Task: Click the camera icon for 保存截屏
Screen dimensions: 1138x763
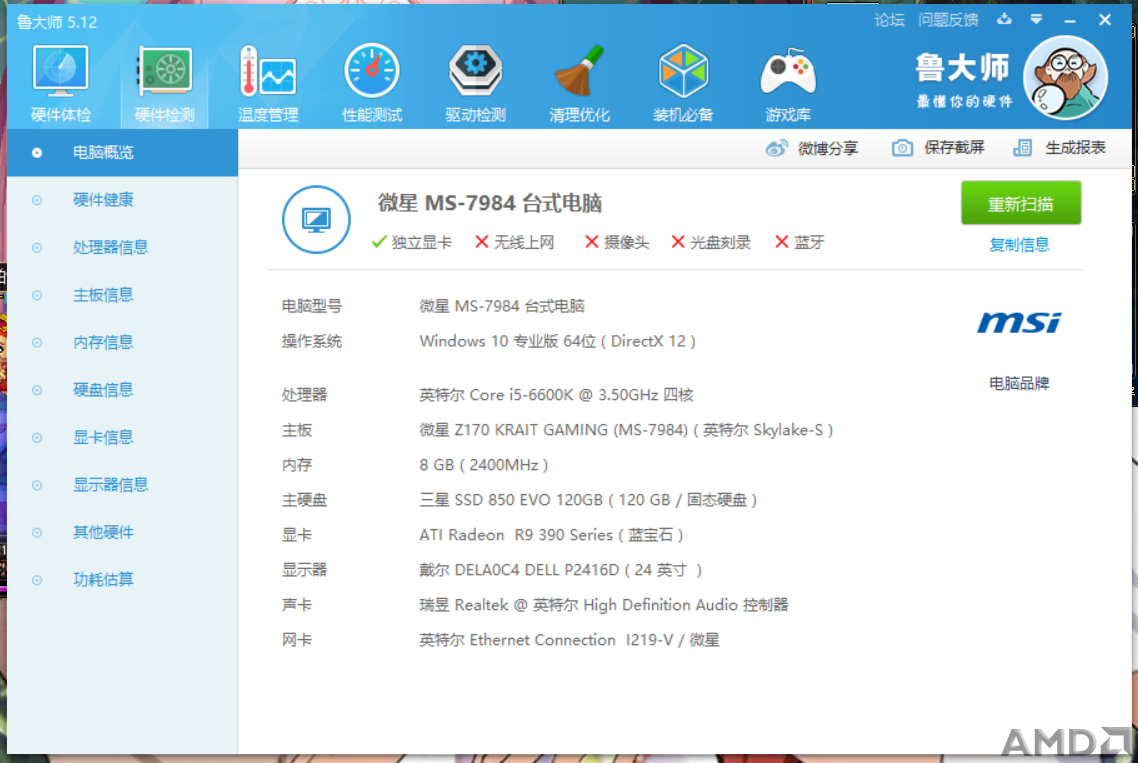Action: (x=902, y=148)
